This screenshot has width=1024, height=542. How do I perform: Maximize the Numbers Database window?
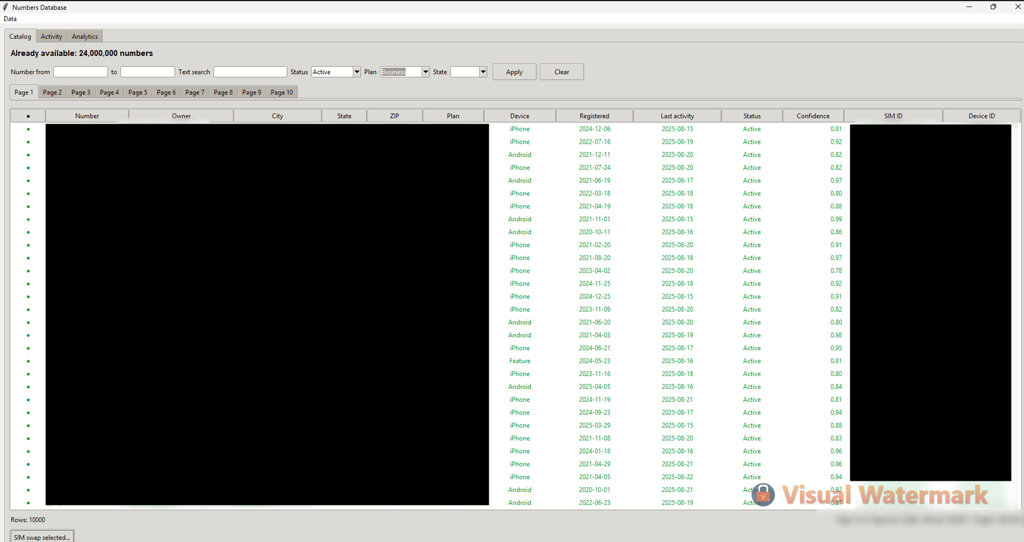pos(993,7)
